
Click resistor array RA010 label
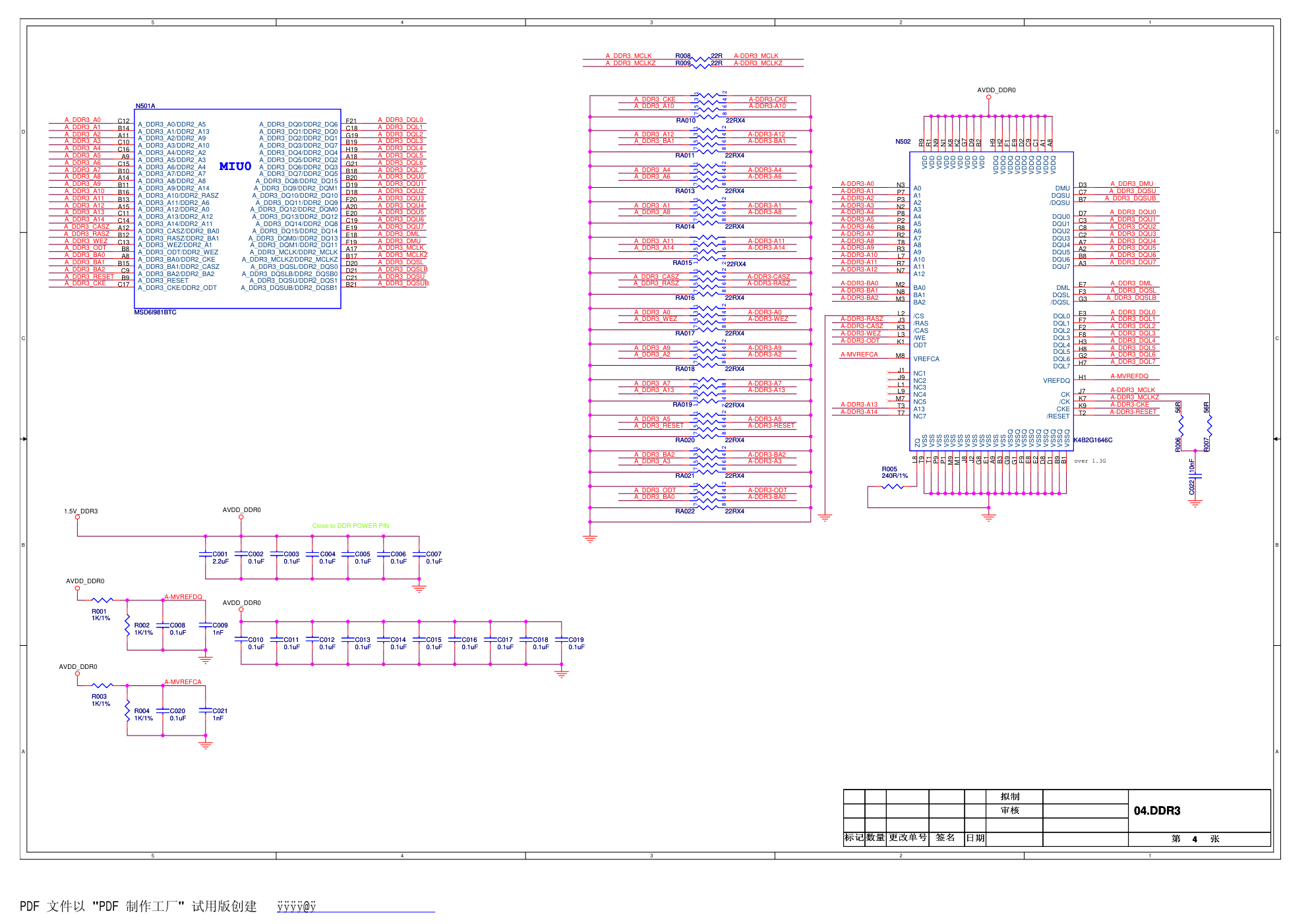pyautogui.click(x=686, y=121)
